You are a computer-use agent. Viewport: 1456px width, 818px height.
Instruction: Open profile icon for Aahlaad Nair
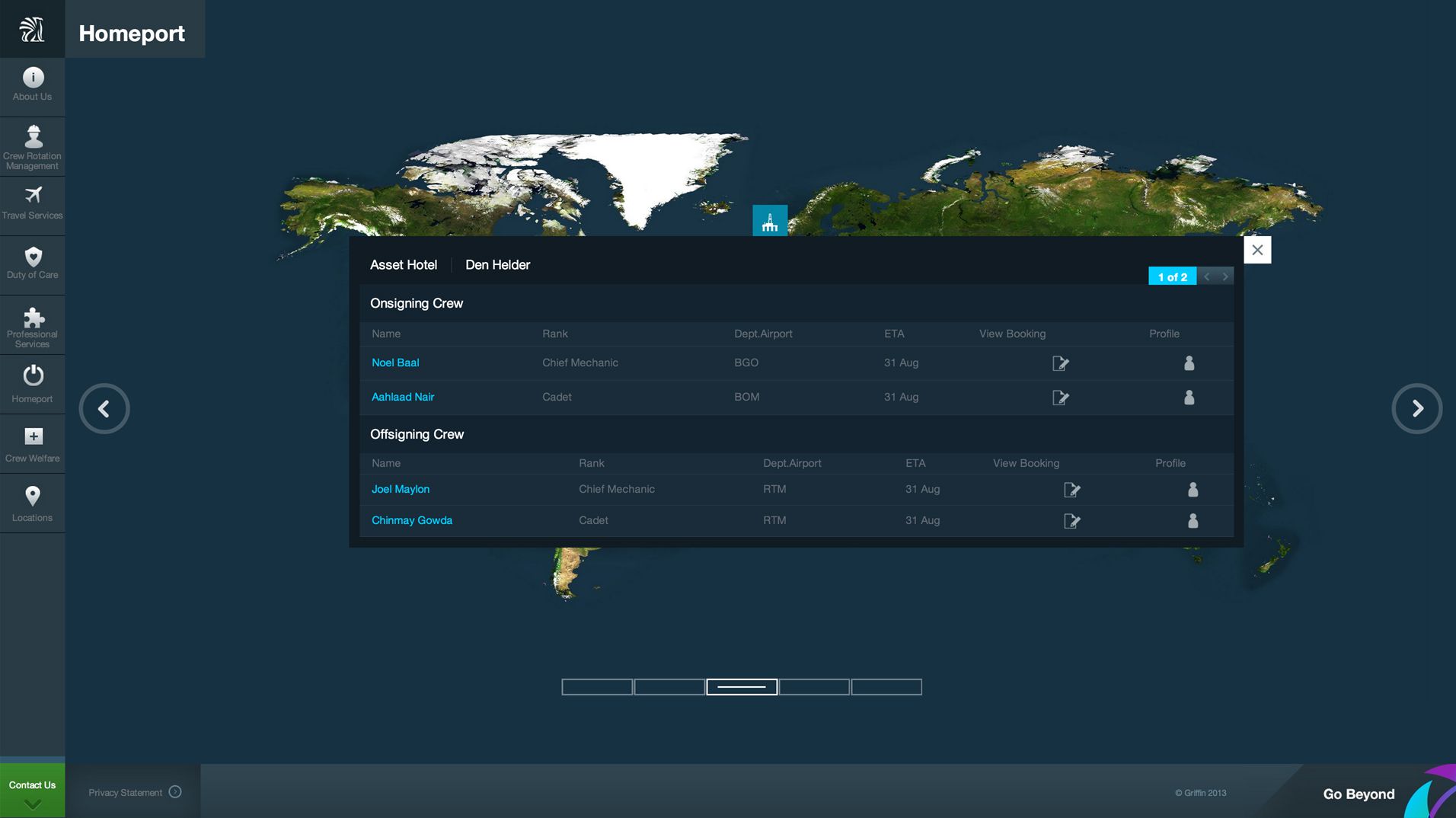pyautogui.click(x=1189, y=398)
